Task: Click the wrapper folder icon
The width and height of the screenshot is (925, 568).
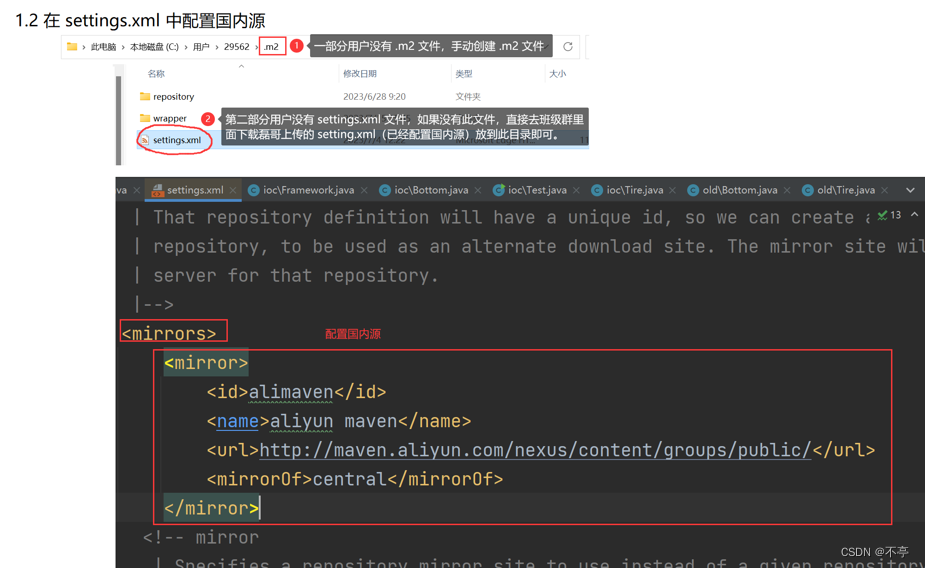Action: (145, 118)
